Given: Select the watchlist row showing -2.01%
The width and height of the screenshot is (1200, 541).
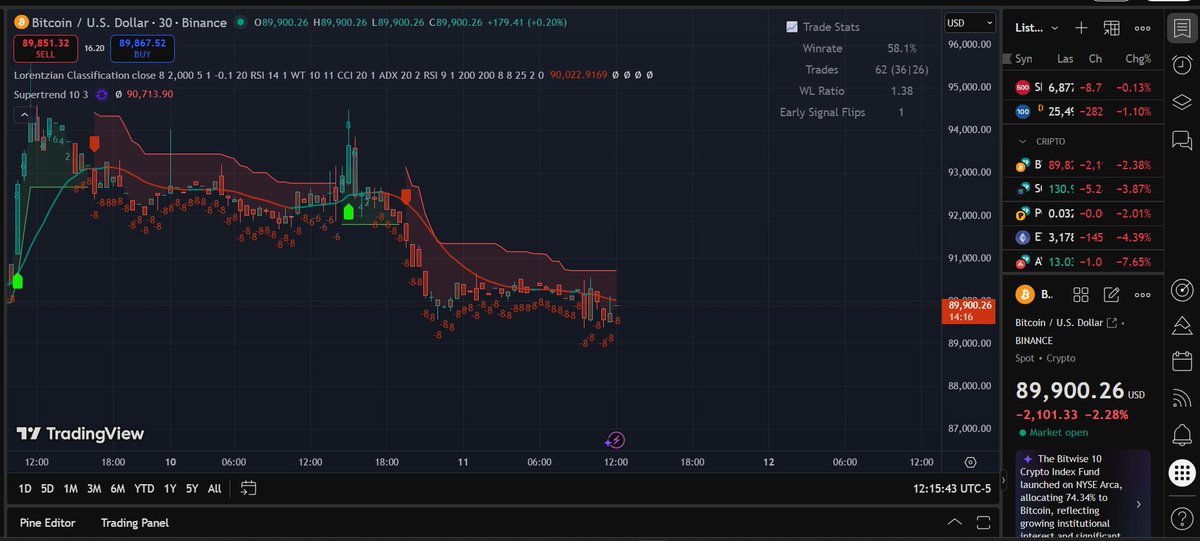Looking at the screenshot, I should (x=1081, y=213).
